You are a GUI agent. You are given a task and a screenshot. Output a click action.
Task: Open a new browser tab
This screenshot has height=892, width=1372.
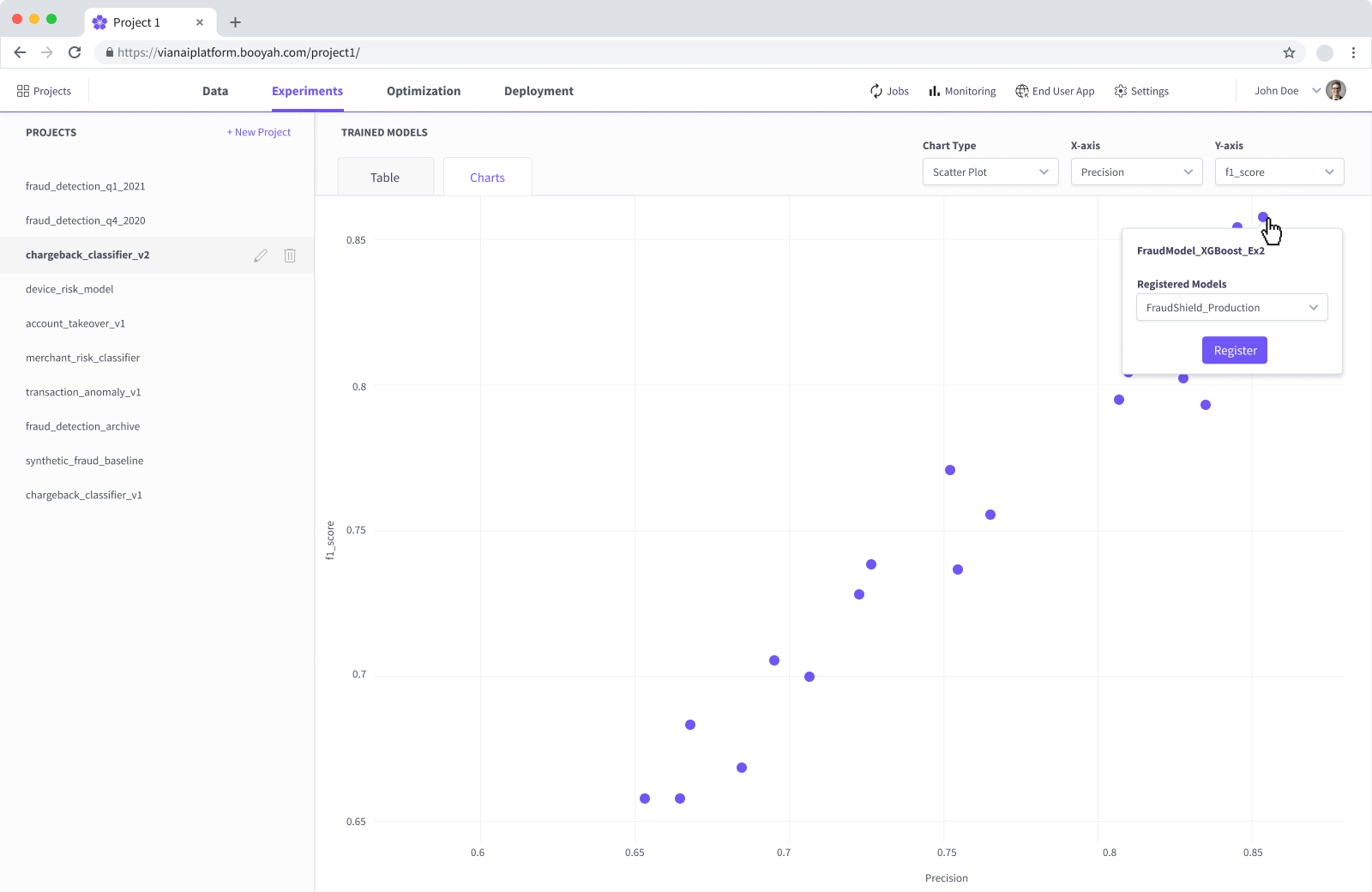point(236,22)
